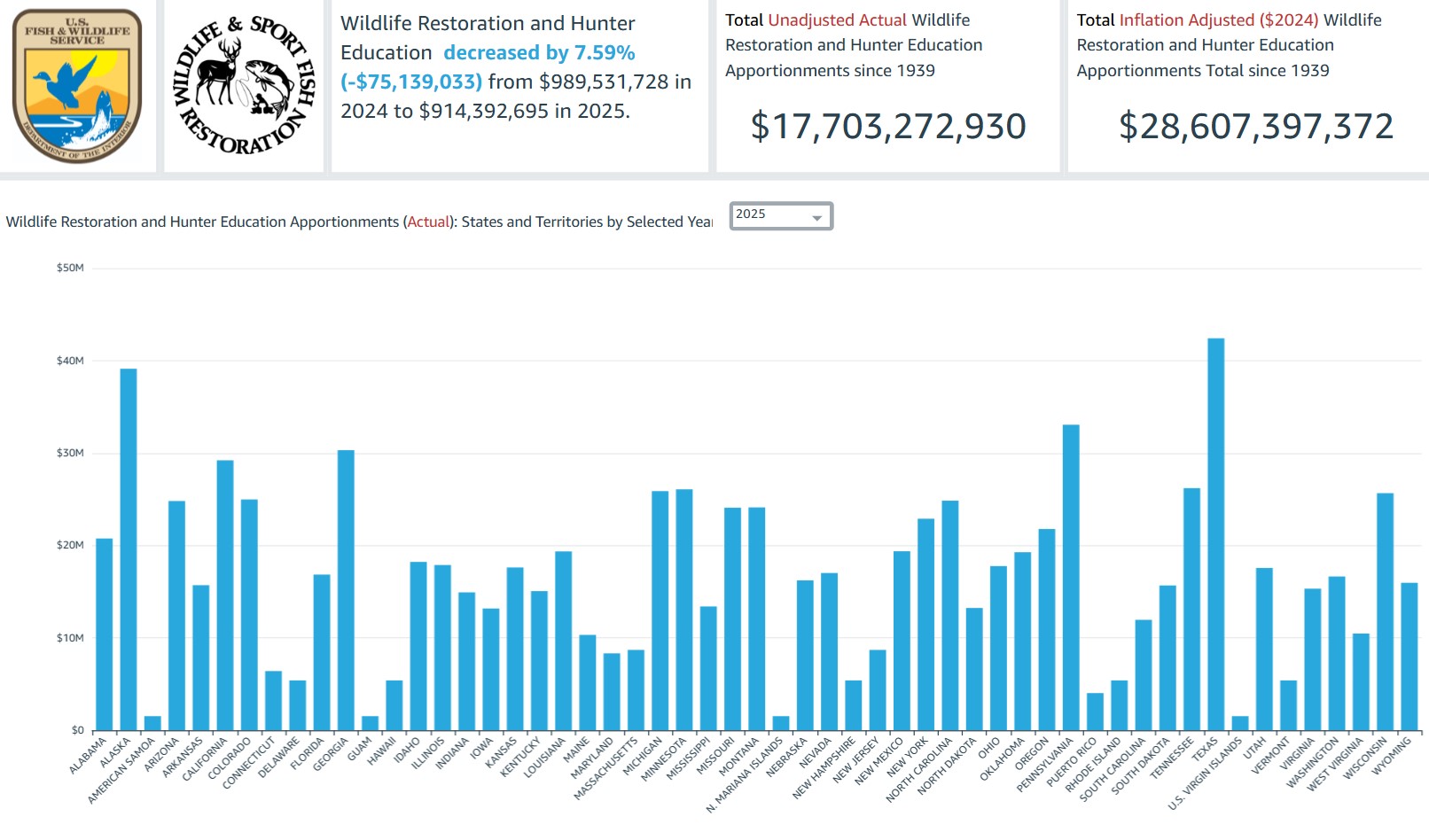Select the Tennessee bar
The width and height of the screenshot is (1429, 840).
coord(1191,610)
